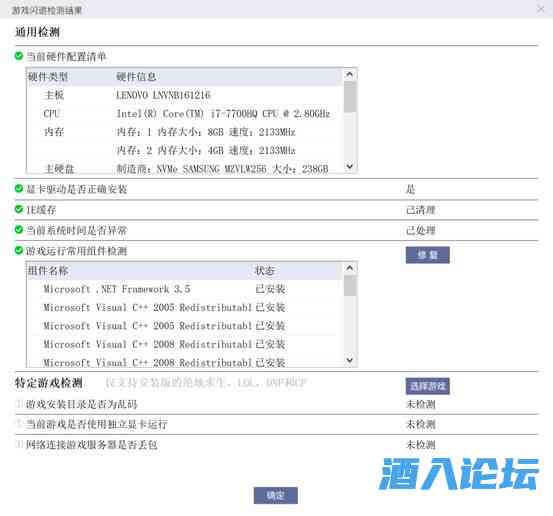This screenshot has width=553, height=516.
Task: Click the 修复 button
Action: click(427, 255)
